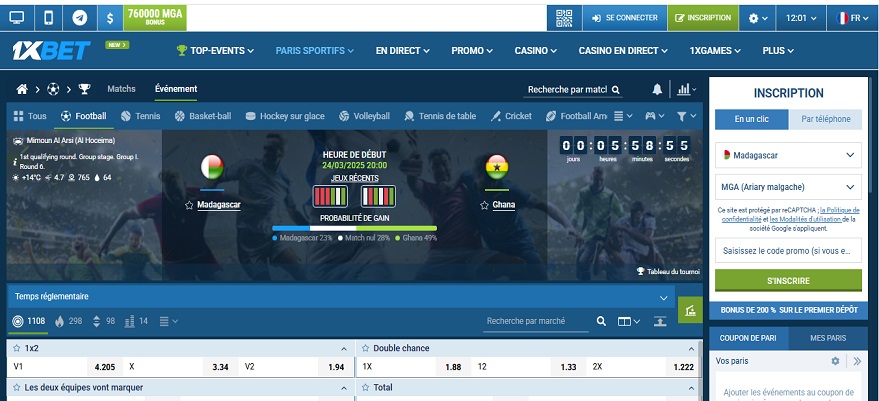The width and height of the screenshot is (879, 401).
Task: Open the EN DIRECT menu
Action: click(x=403, y=50)
